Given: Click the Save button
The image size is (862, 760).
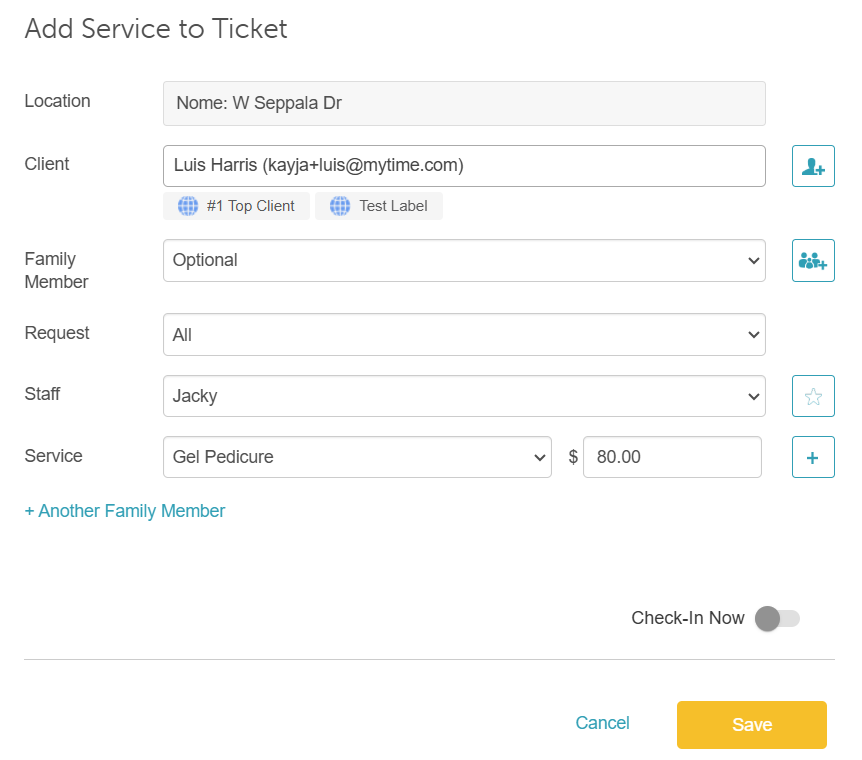Looking at the screenshot, I should point(751,725).
